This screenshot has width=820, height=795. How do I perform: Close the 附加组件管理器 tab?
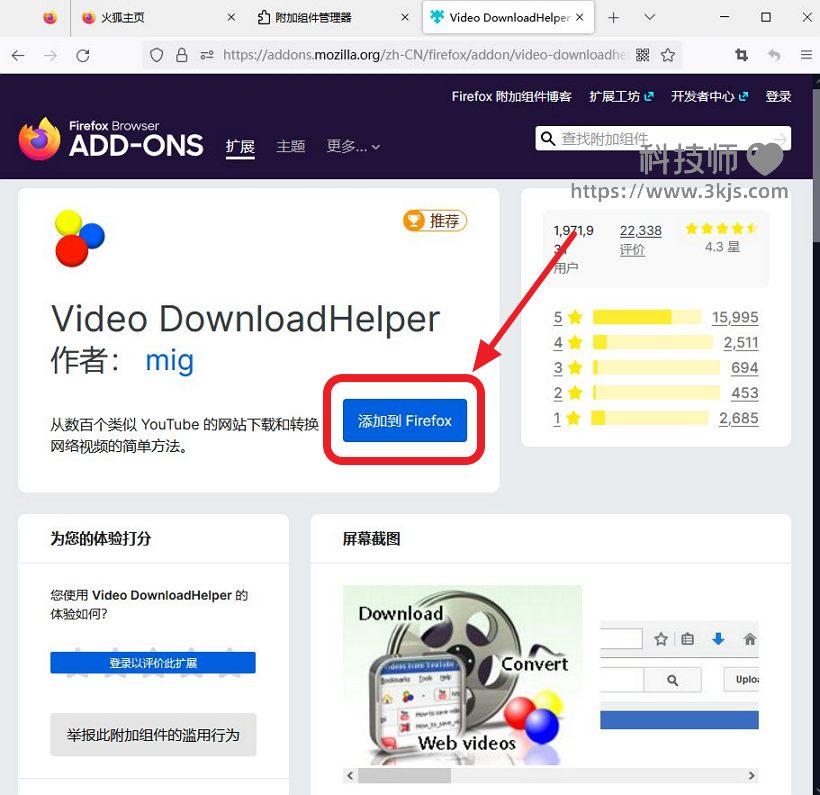(405, 18)
